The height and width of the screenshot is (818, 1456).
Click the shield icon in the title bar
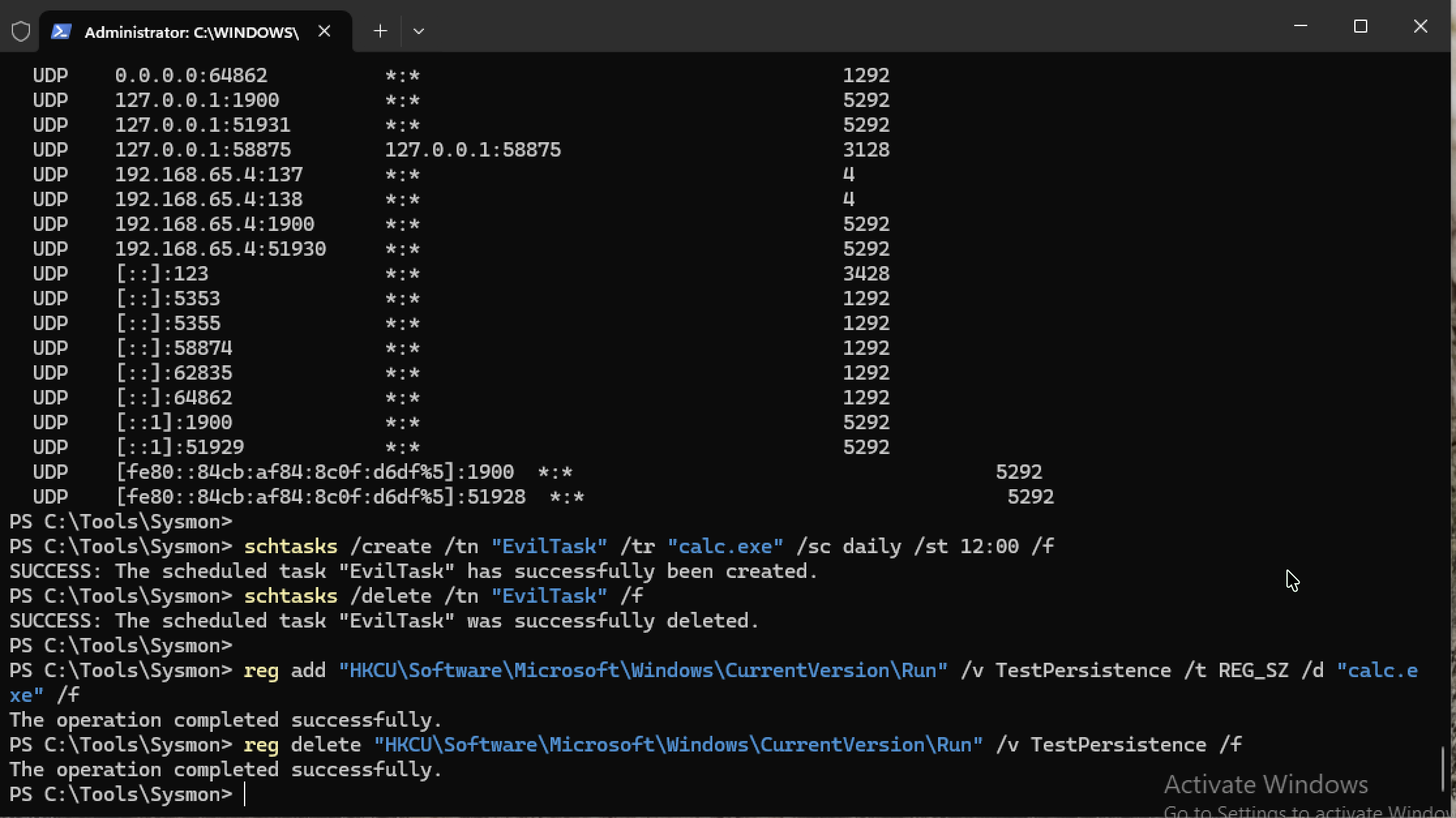tap(20, 31)
